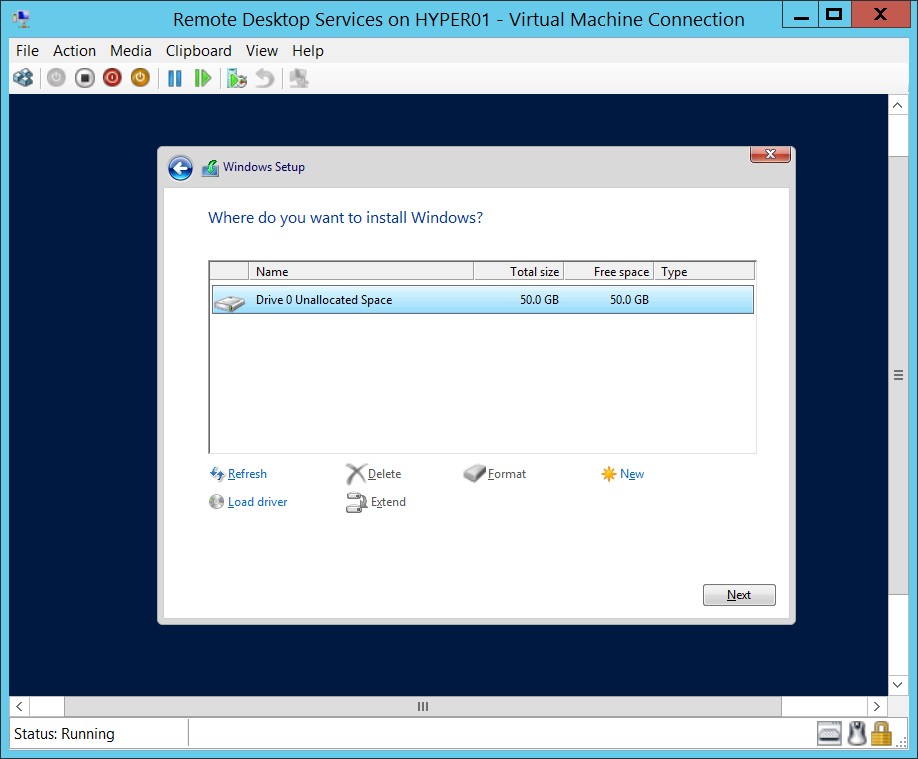The height and width of the screenshot is (759, 918).
Task: Click the red Shut Down toolbar icon
Action: point(112,78)
